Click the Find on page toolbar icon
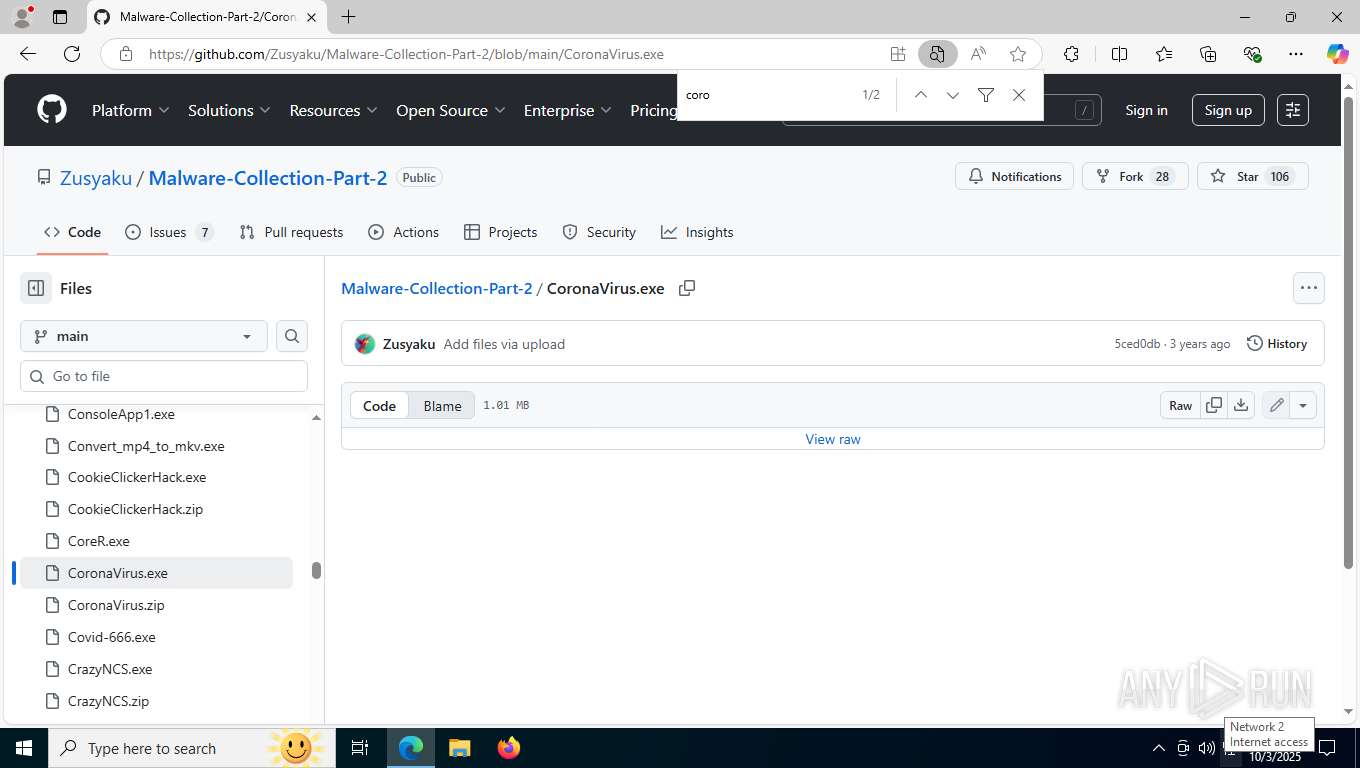1360x768 pixels. [x=937, y=54]
